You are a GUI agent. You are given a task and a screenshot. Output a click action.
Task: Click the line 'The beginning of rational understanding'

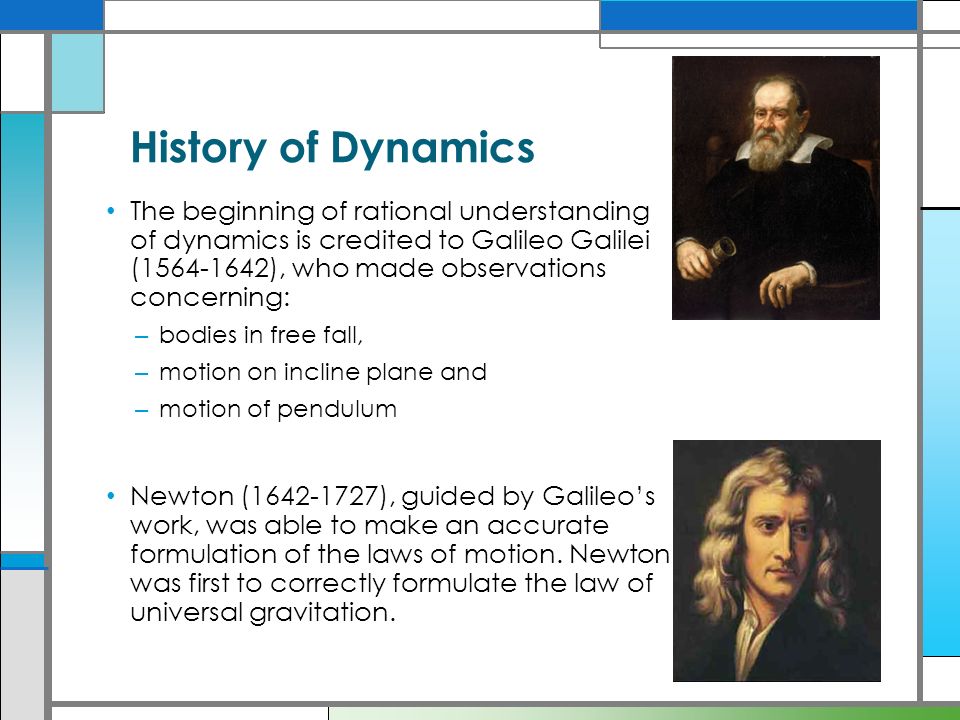(x=390, y=211)
